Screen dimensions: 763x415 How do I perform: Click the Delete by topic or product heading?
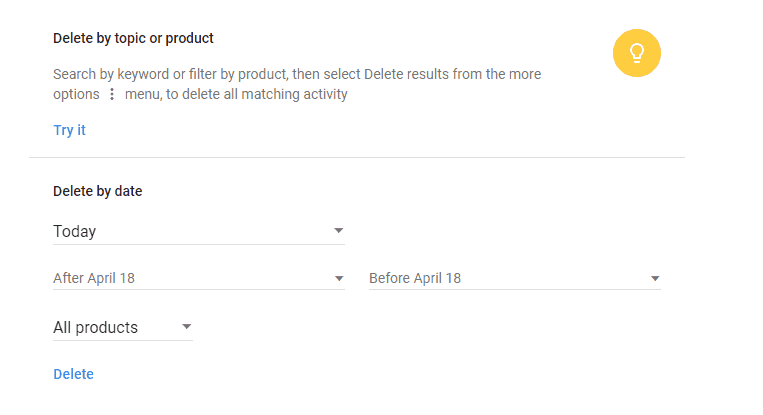133,38
